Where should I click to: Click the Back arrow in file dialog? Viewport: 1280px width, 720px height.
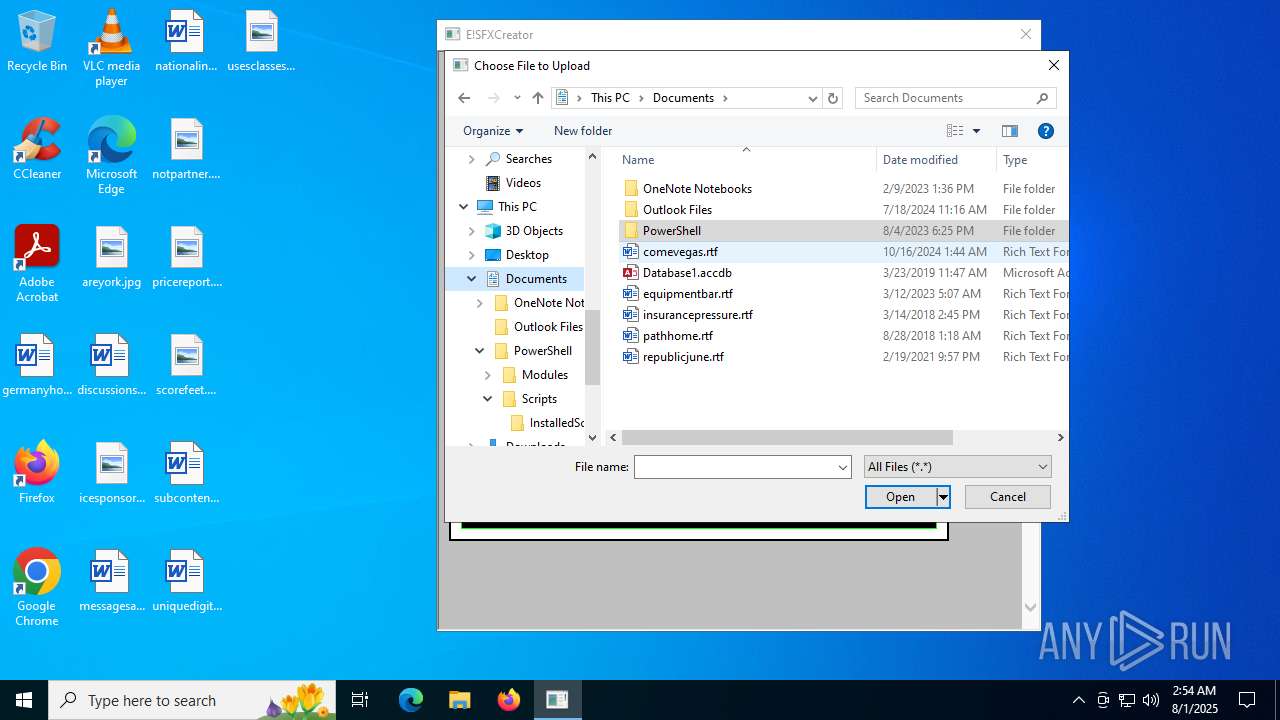(464, 98)
